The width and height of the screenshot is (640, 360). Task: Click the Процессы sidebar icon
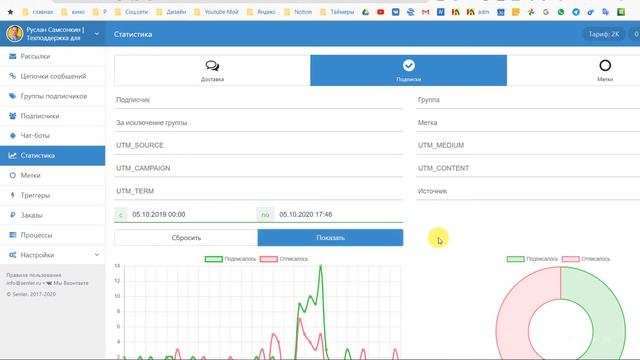(x=13, y=235)
